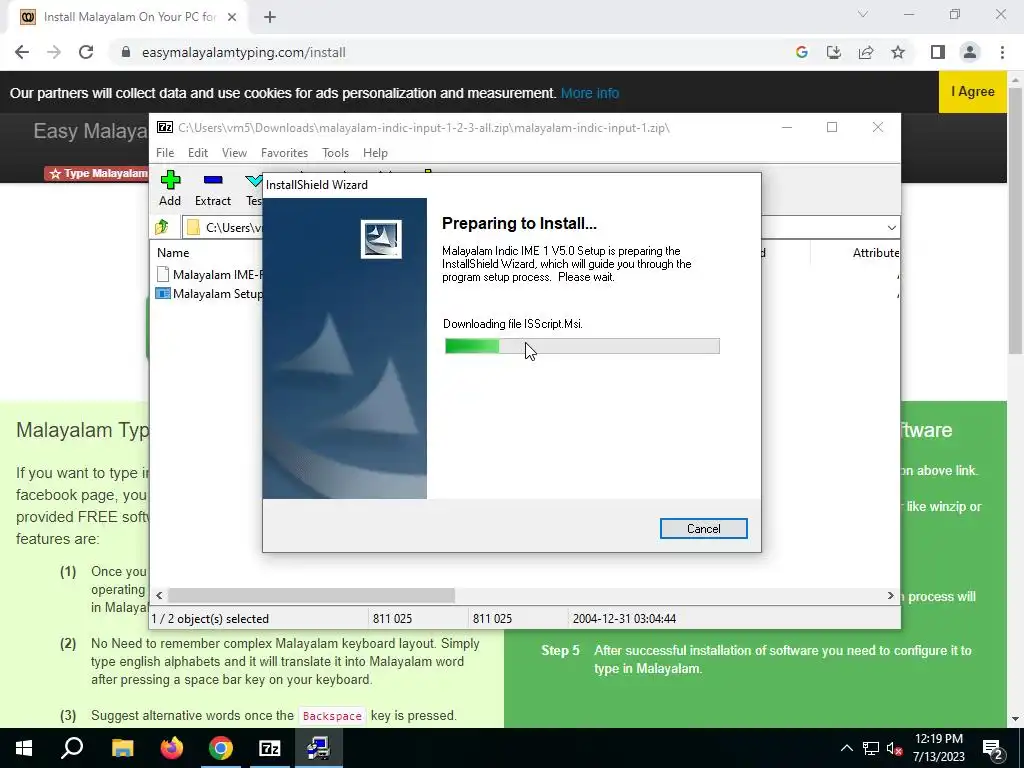
Task: Launch Firefox from taskbar
Action: pyautogui.click(x=172, y=748)
